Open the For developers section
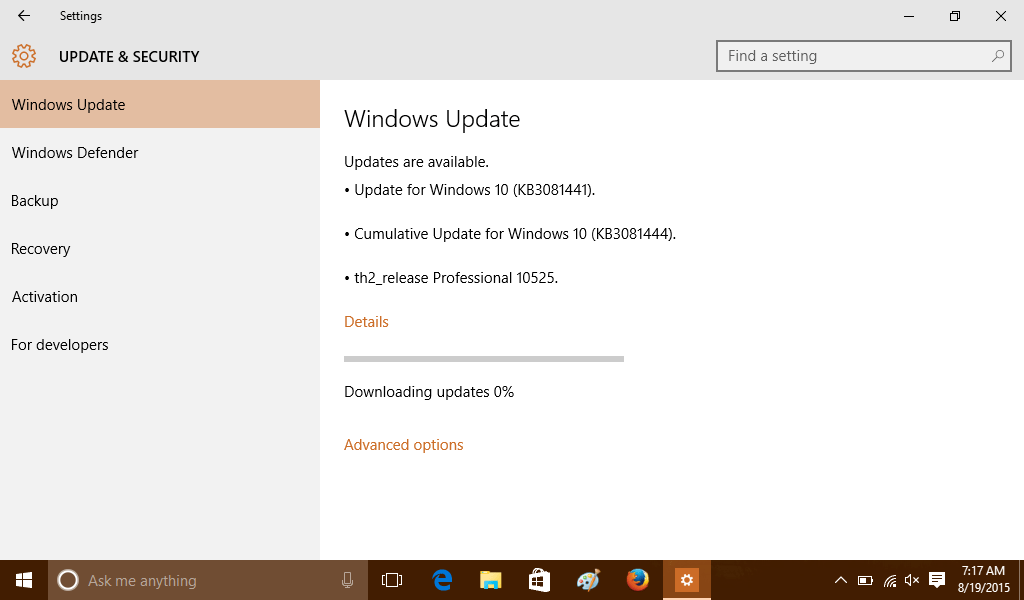This screenshot has width=1024, height=600. [x=160, y=345]
